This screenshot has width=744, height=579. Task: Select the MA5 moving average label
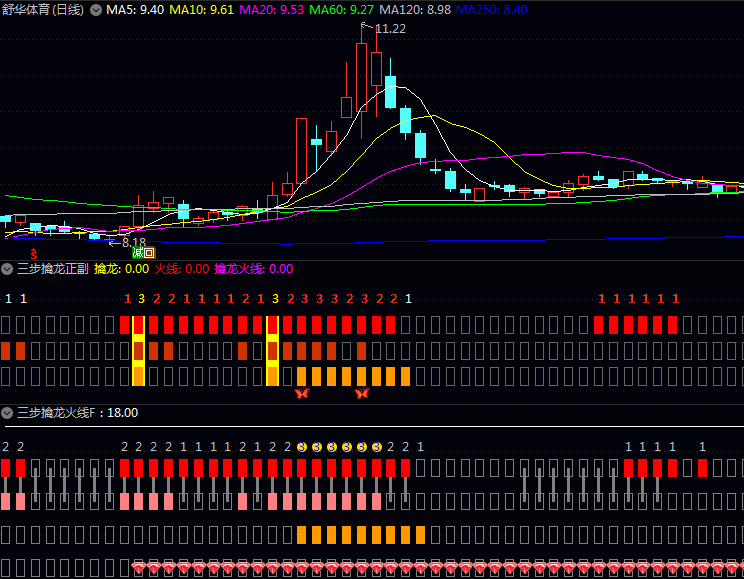(135, 10)
